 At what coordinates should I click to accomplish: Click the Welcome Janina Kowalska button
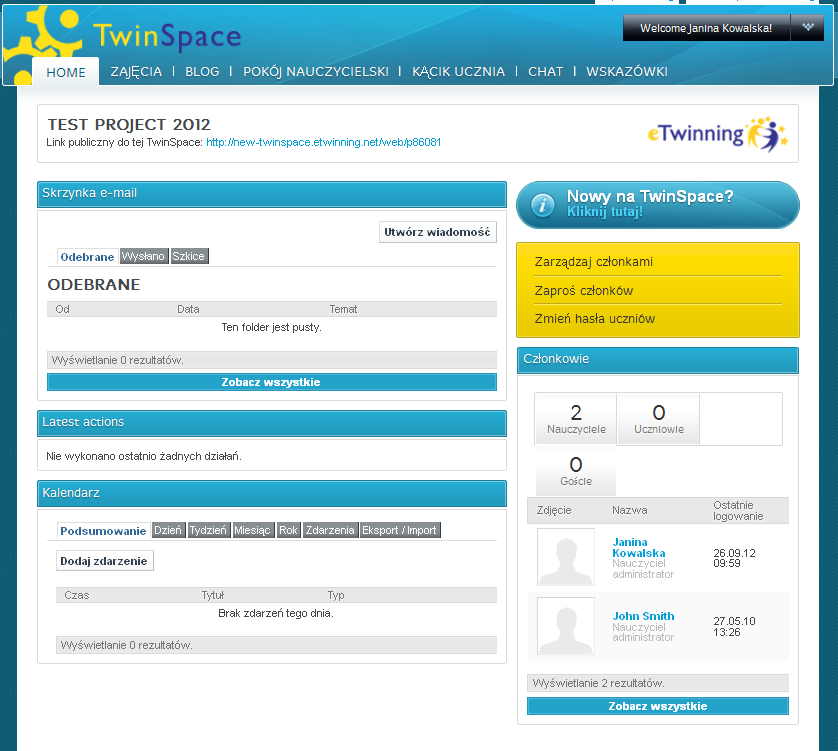[706, 28]
